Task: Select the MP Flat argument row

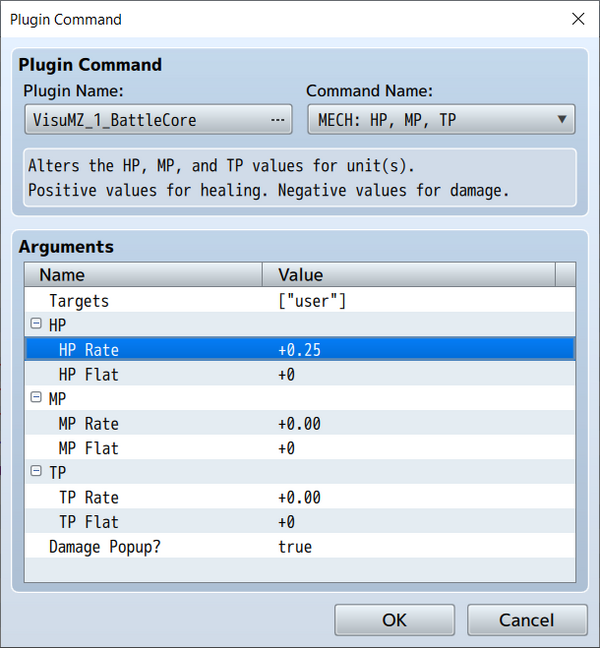Action: [x=300, y=448]
